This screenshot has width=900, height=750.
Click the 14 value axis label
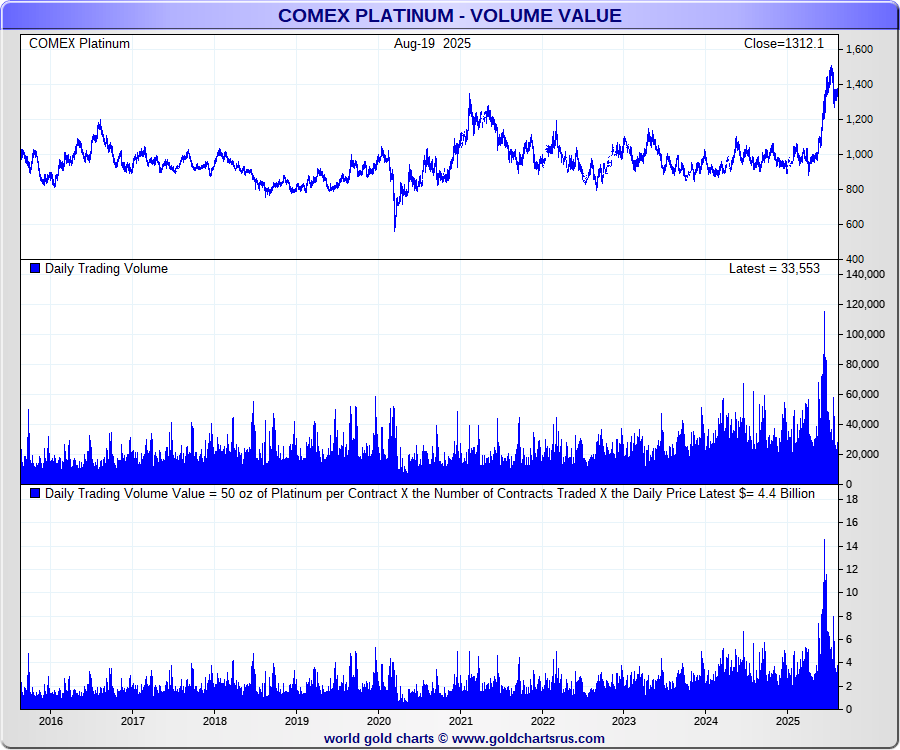852,546
